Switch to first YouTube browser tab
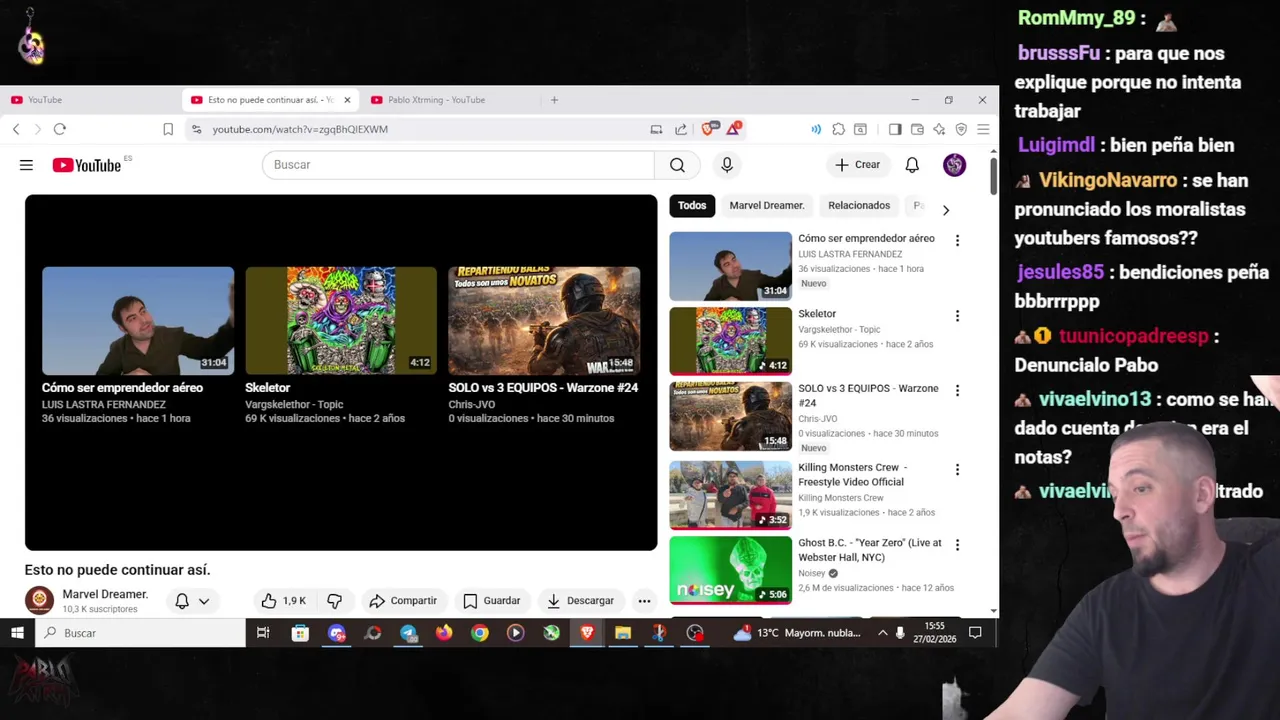The image size is (1280, 720). point(90,100)
